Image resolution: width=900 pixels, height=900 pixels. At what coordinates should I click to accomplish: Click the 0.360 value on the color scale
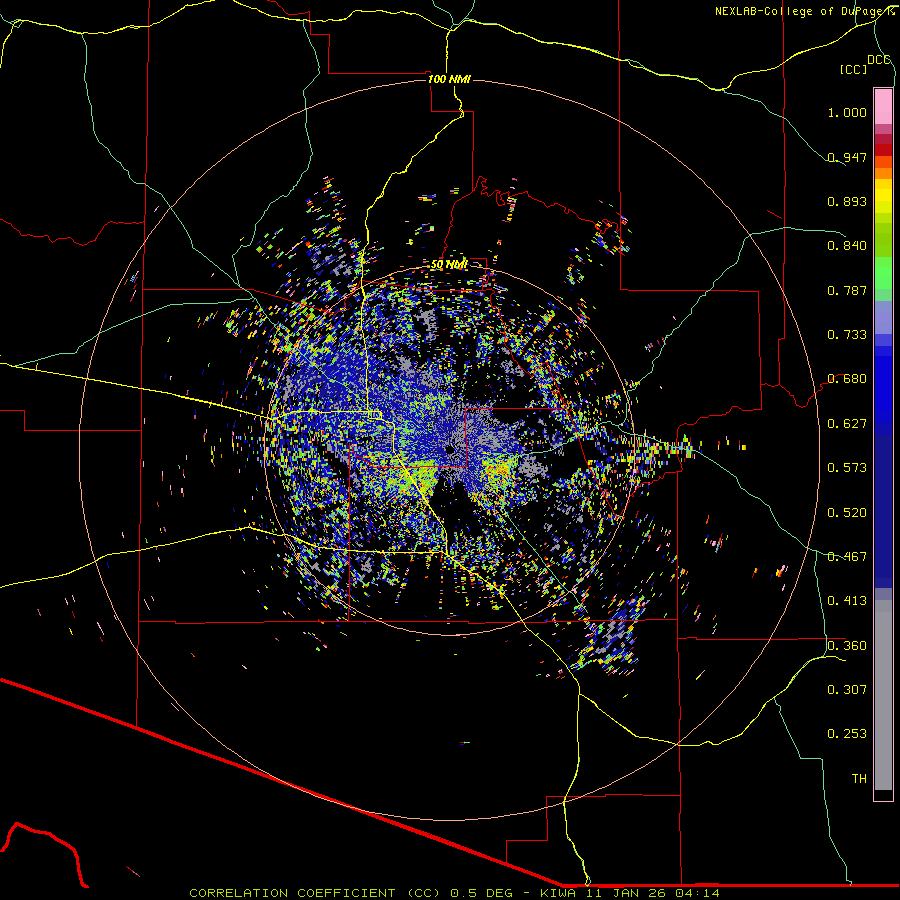[x=847, y=646]
